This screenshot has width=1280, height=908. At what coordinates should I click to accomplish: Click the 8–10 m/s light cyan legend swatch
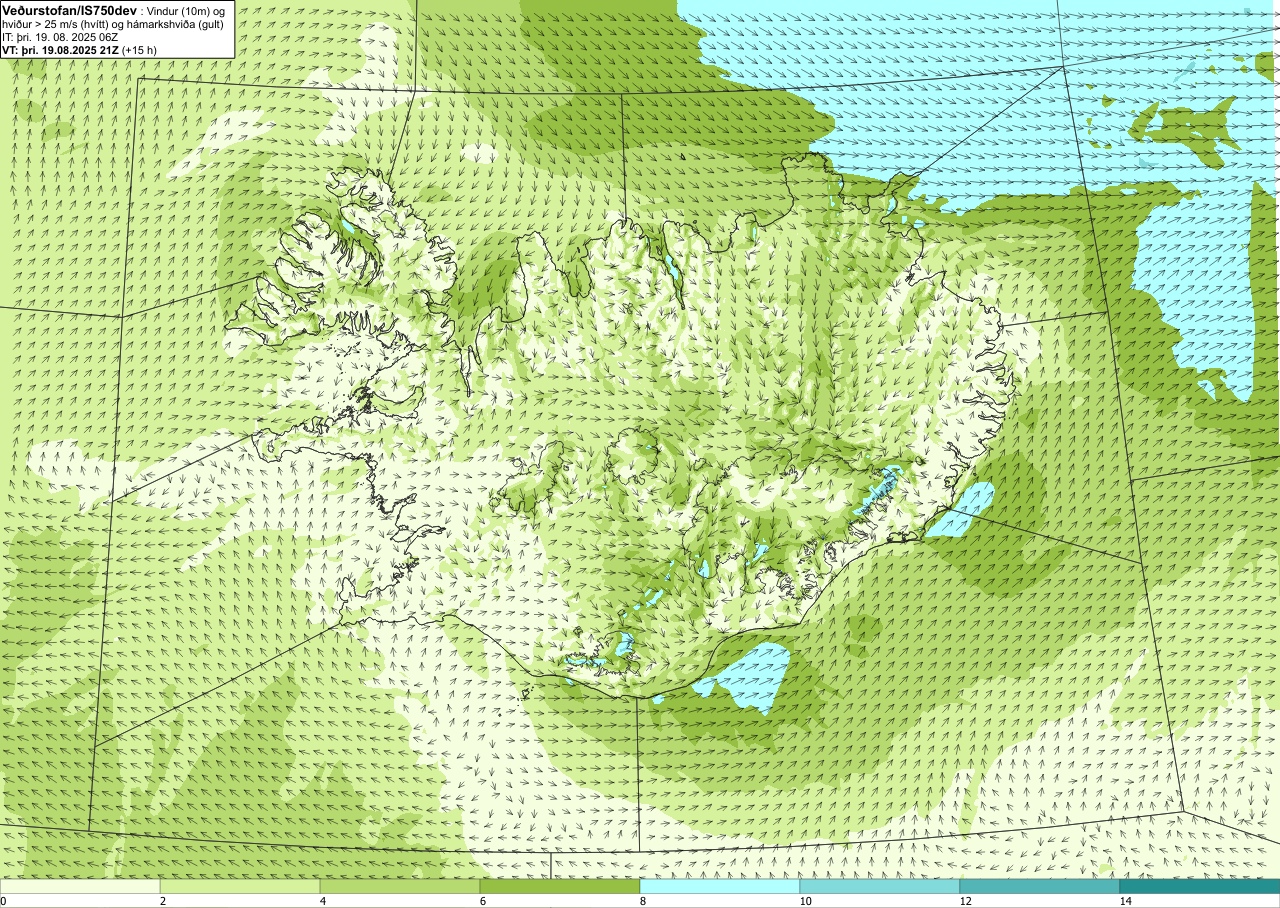tap(720, 886)
